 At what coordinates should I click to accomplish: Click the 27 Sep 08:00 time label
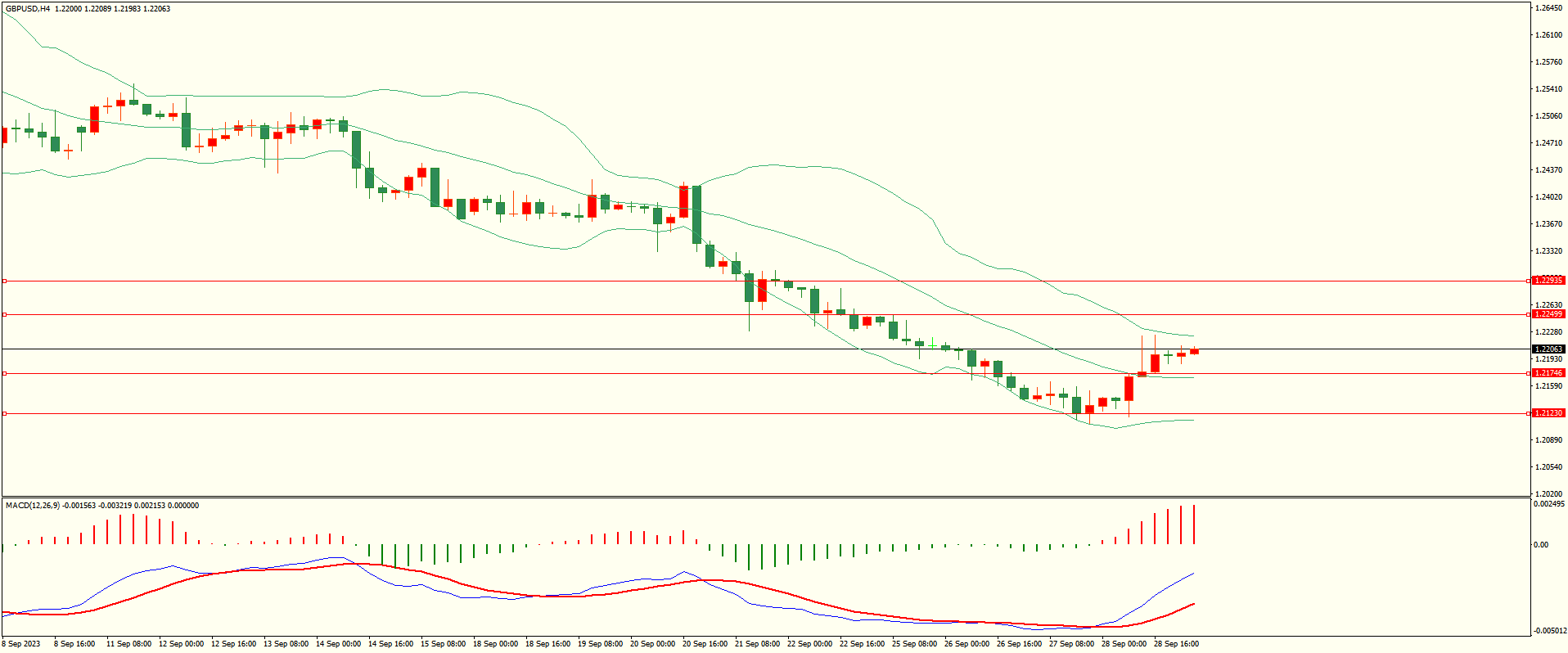[x=1071, y=644]
